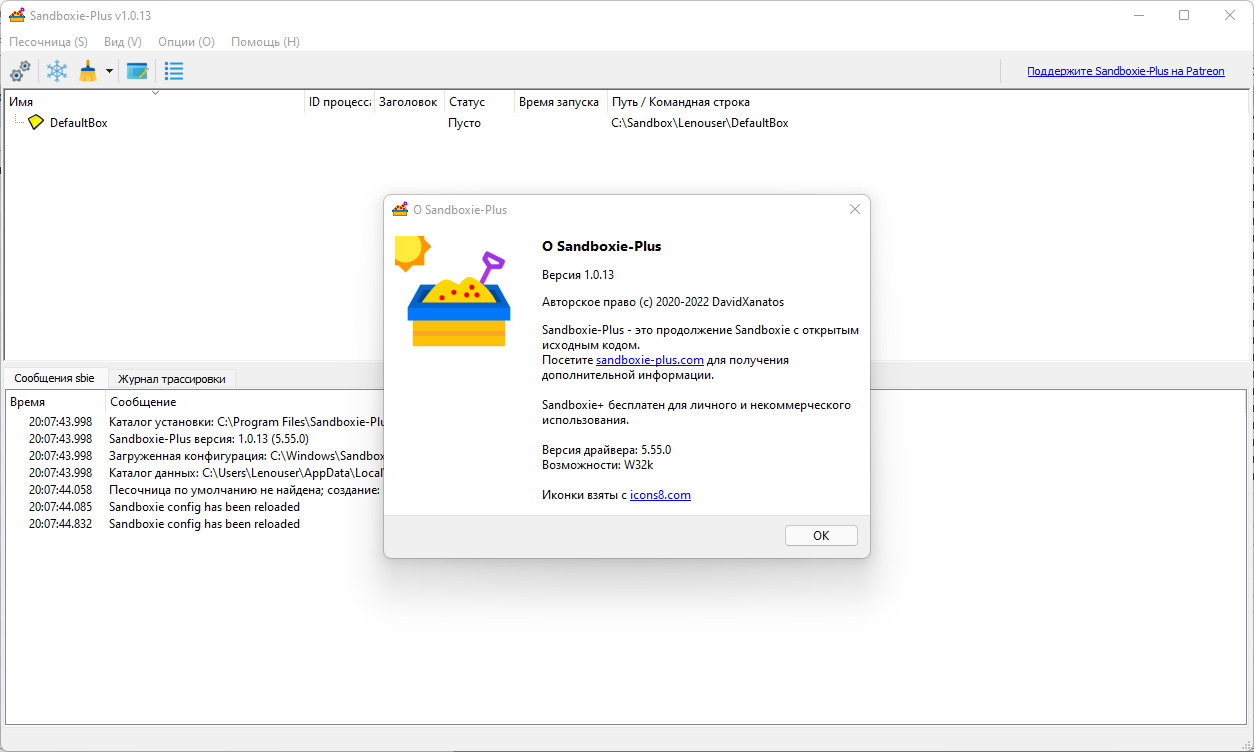Screen dimensions: 1254x752
Task: Open the Помощь (H) menu
Action: point(265,42)
